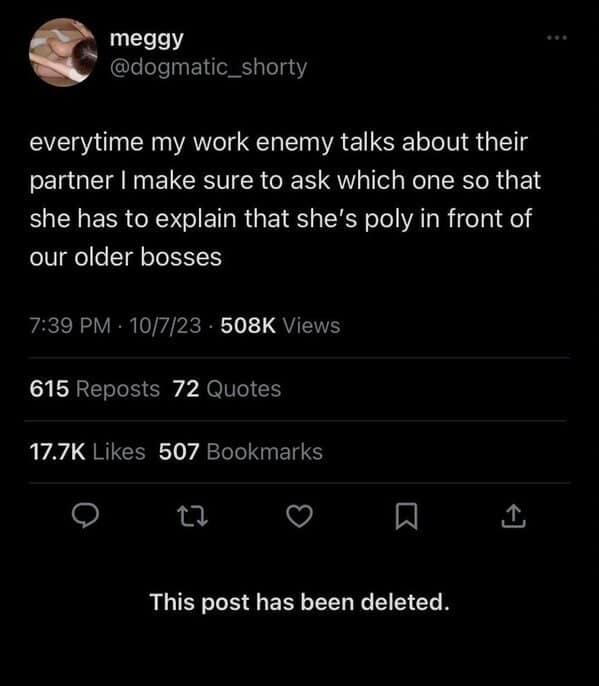The width and height of the screenshot is (599, 686).
Task: Open the 507 Bookmarks count
Action: (x=241, y=452)
